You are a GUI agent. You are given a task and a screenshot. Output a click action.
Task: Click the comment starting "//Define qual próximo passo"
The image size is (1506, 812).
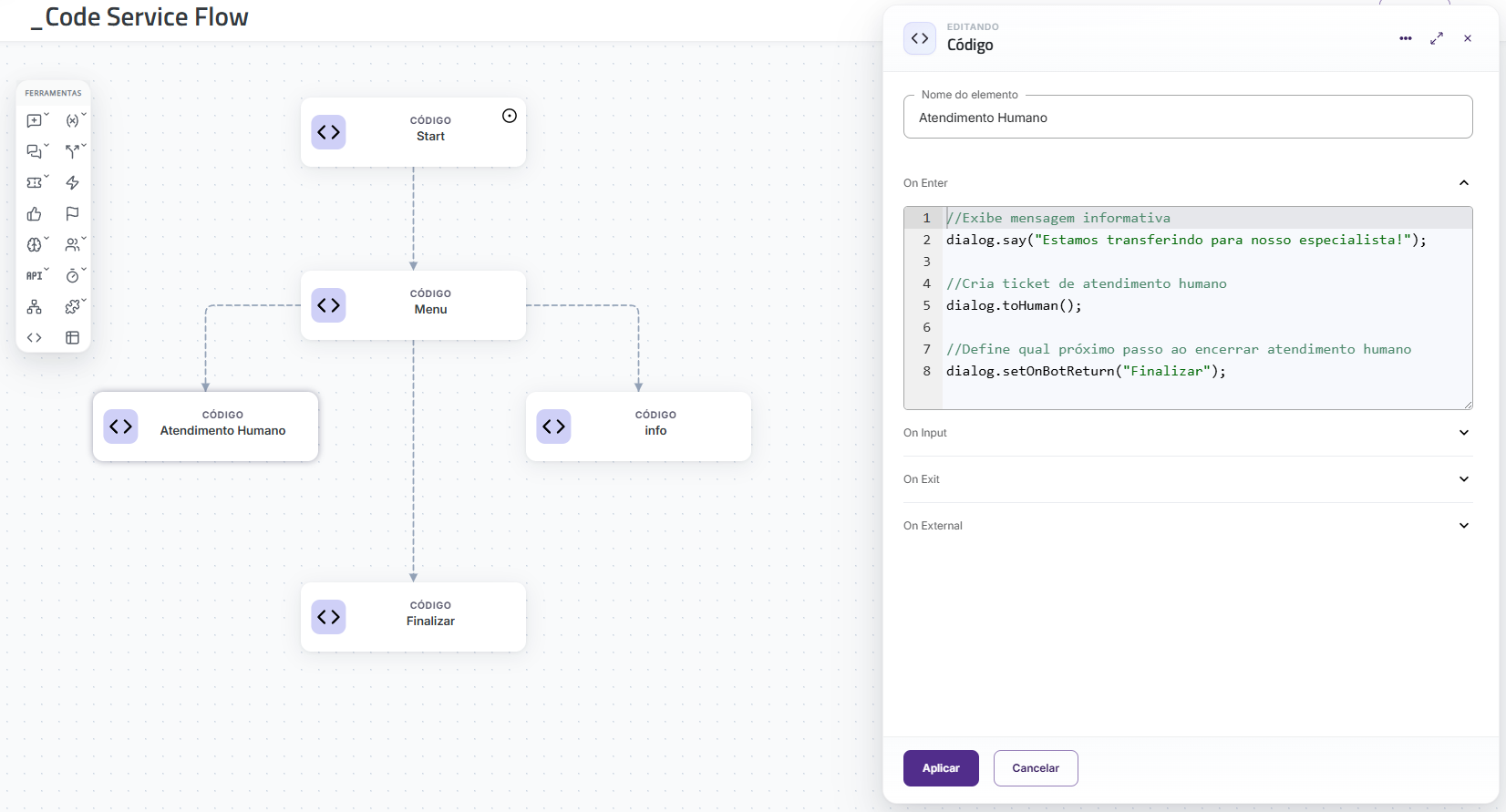click(x=1179, y=349)
